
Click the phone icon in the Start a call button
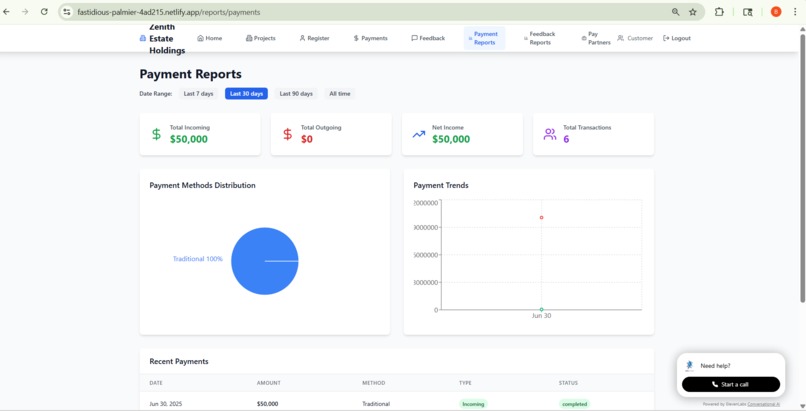[715, 384]
